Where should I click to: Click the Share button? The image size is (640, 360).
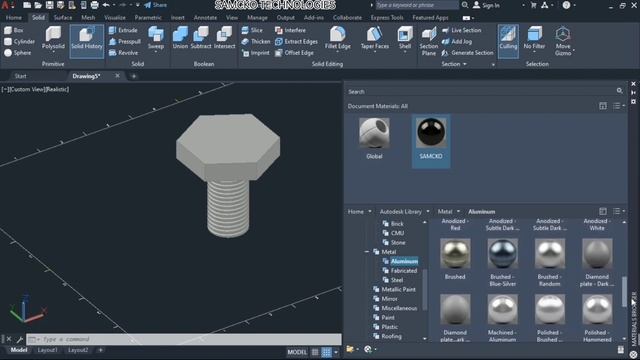coord(155,5)
